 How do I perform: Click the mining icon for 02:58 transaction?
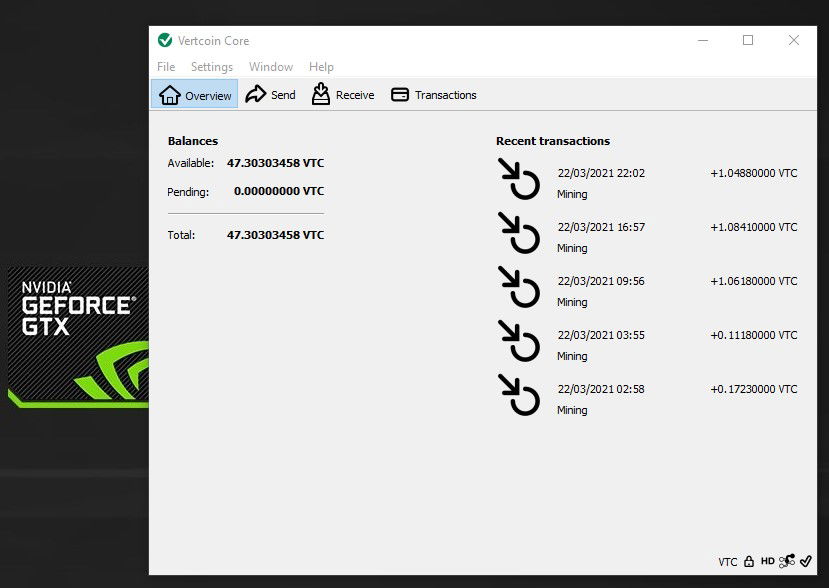pyautogui.click(x=519, y=394)
